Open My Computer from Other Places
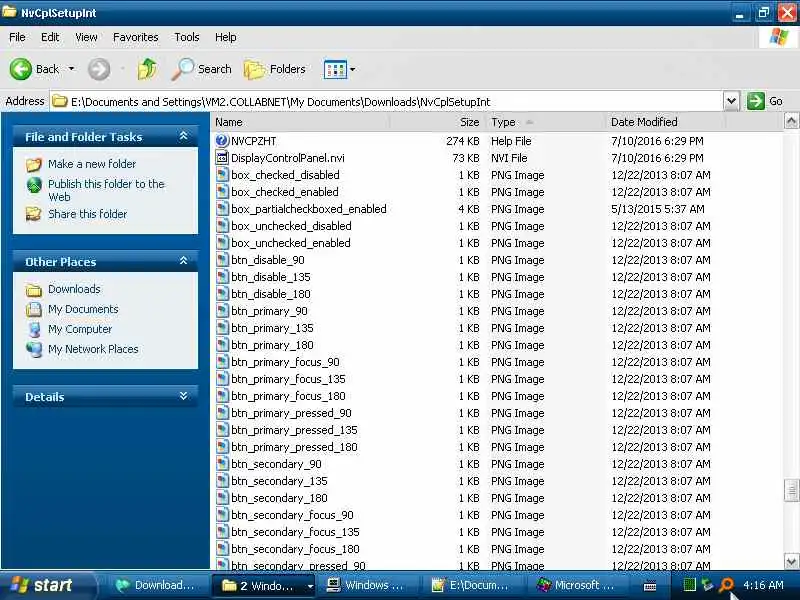 coord(80,329)
